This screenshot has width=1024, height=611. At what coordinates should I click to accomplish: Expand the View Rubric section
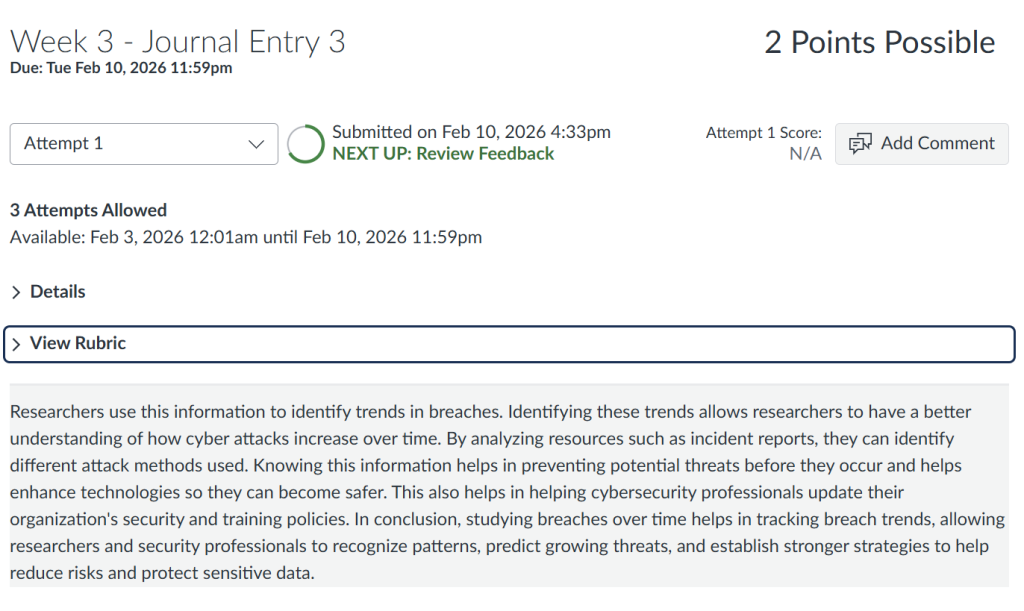(78, 344)
